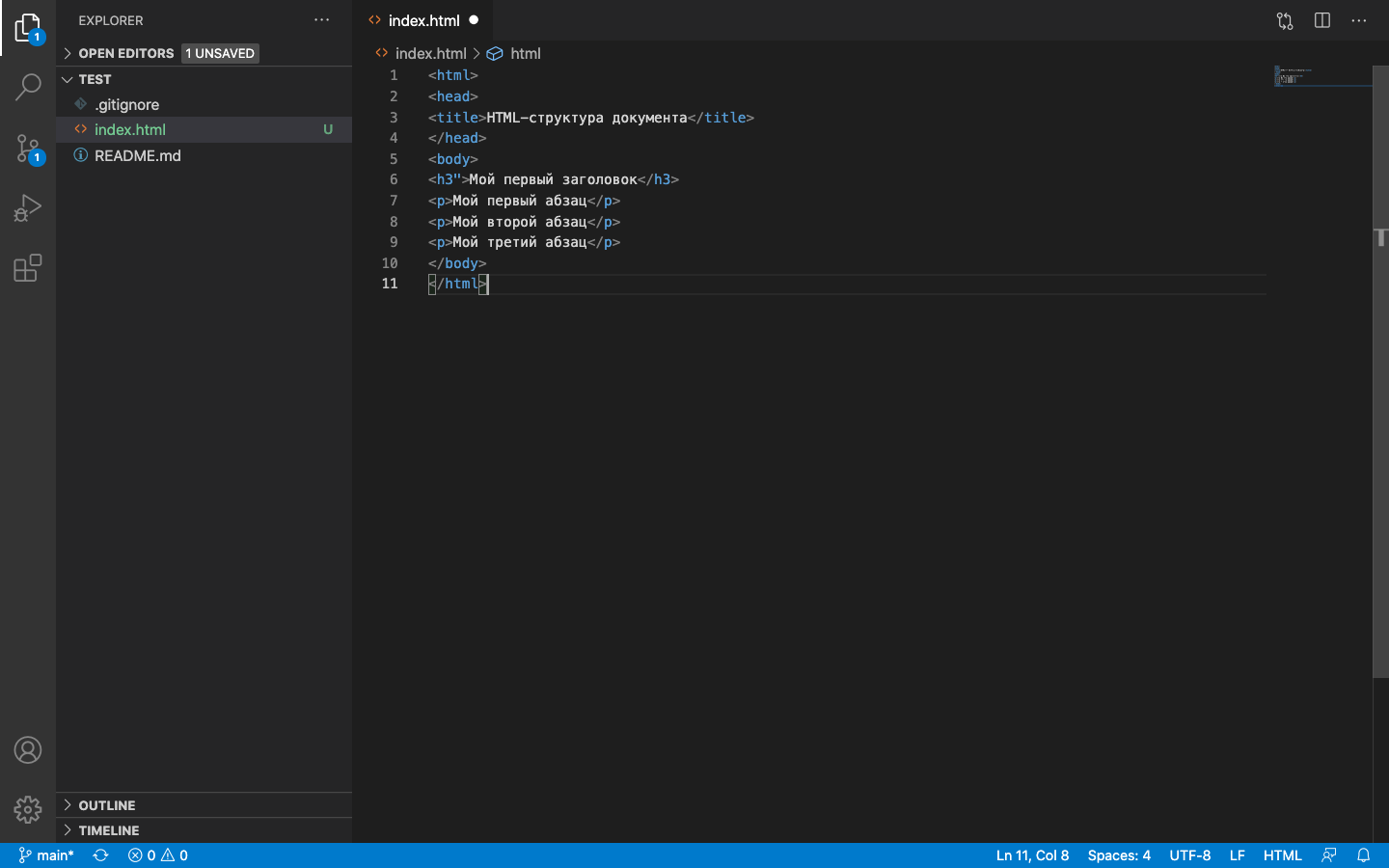Select the index.html editor tab
The width and height of the screenshot is (1389, 868).
423,20
